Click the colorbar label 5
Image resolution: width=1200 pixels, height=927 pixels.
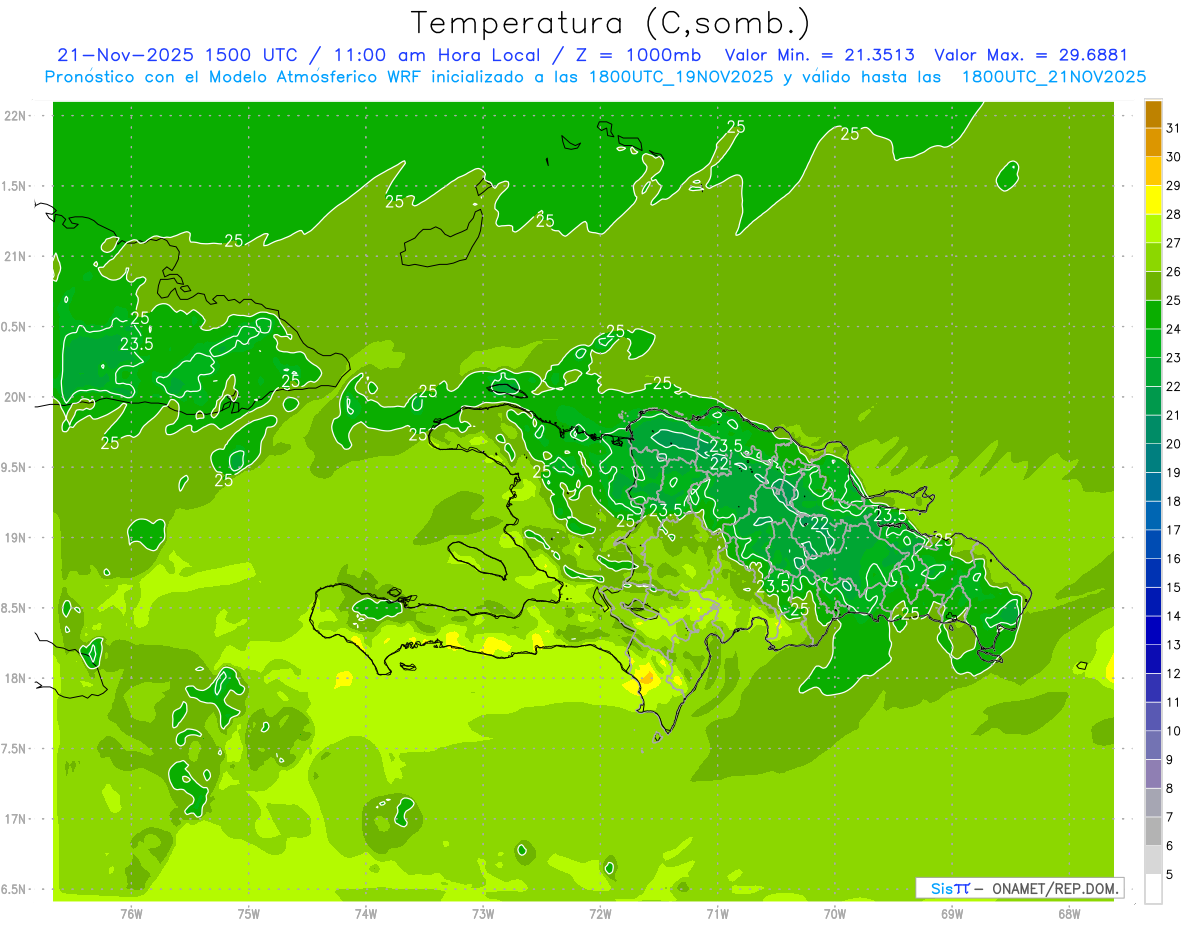(1170, 875)
